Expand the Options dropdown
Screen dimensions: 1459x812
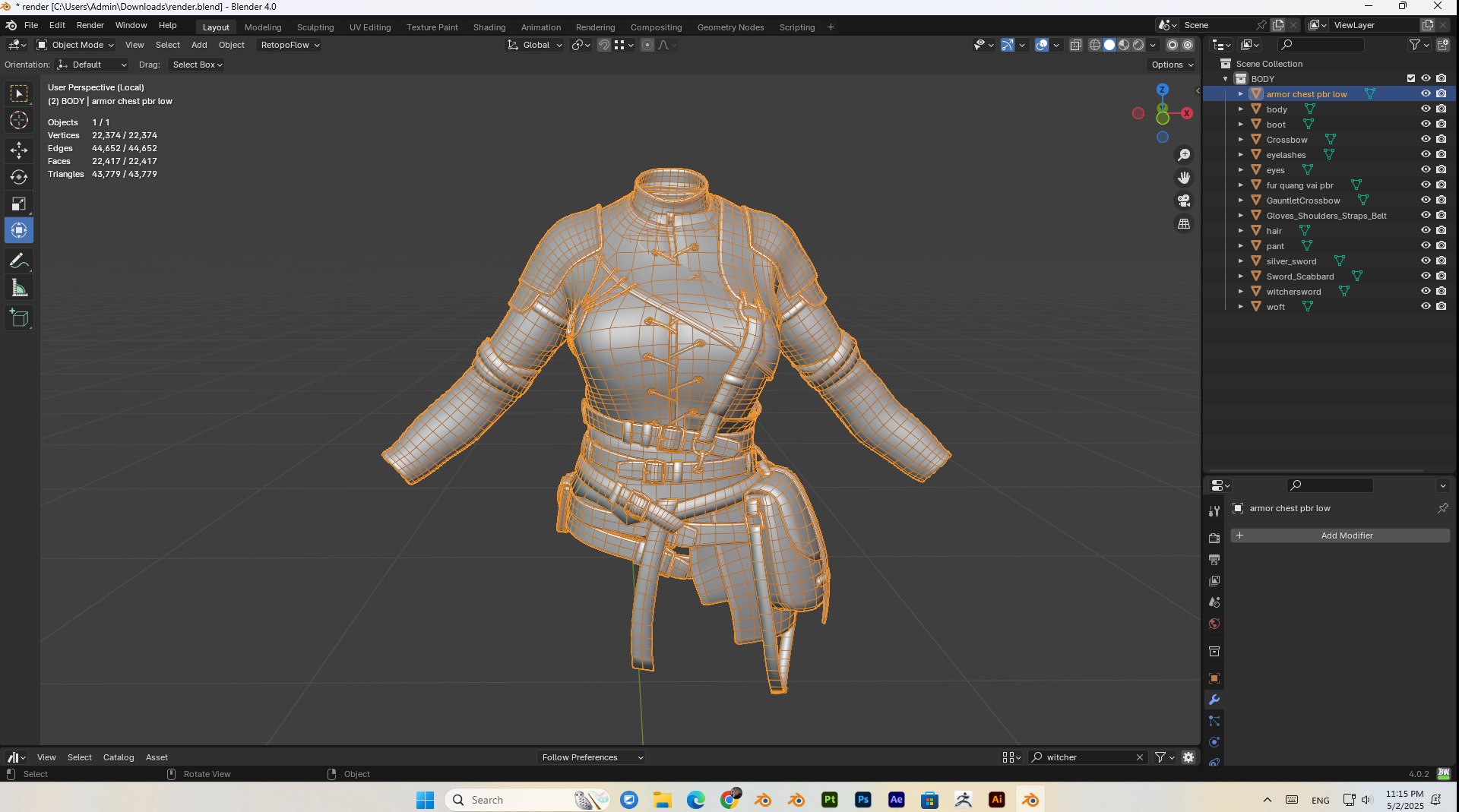1172,65
